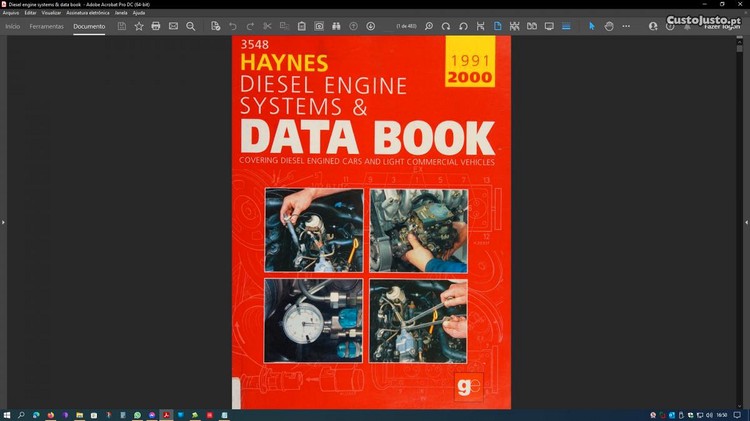750x421 pixels.
Task: Activate the arrow selection tool
Action: pos(591,26)
